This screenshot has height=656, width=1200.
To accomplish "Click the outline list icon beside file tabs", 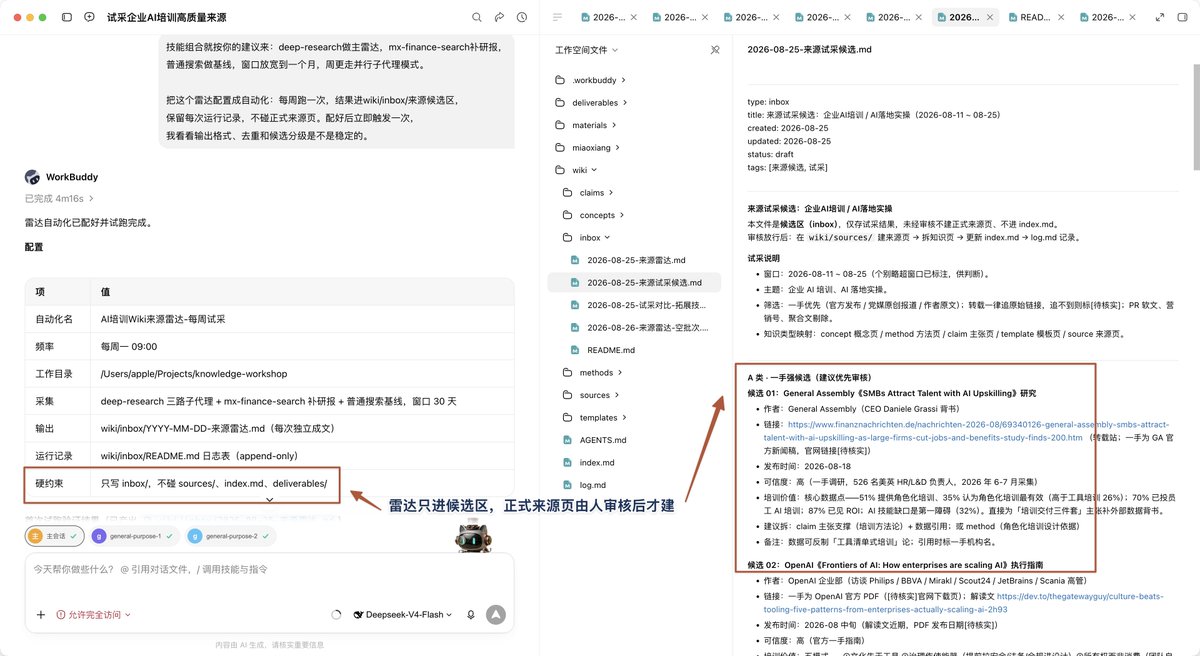I will click(x=557, y=17).
